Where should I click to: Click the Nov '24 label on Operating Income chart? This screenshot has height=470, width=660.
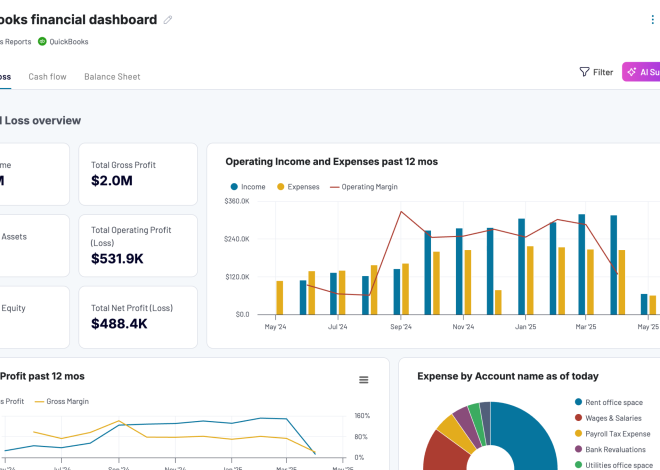coord(463,327)
